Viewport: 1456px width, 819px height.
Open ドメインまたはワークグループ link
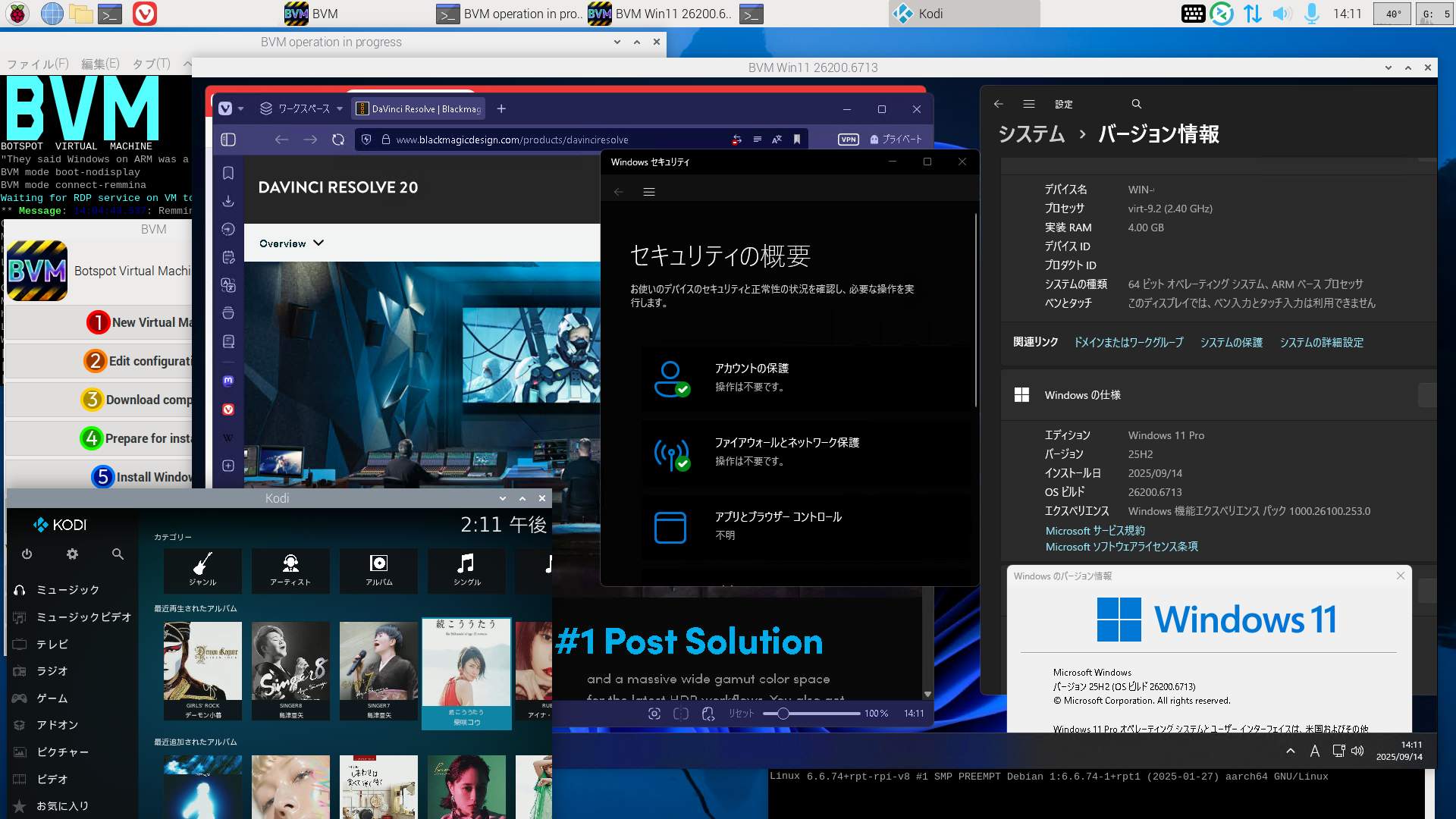(1128, 343)
